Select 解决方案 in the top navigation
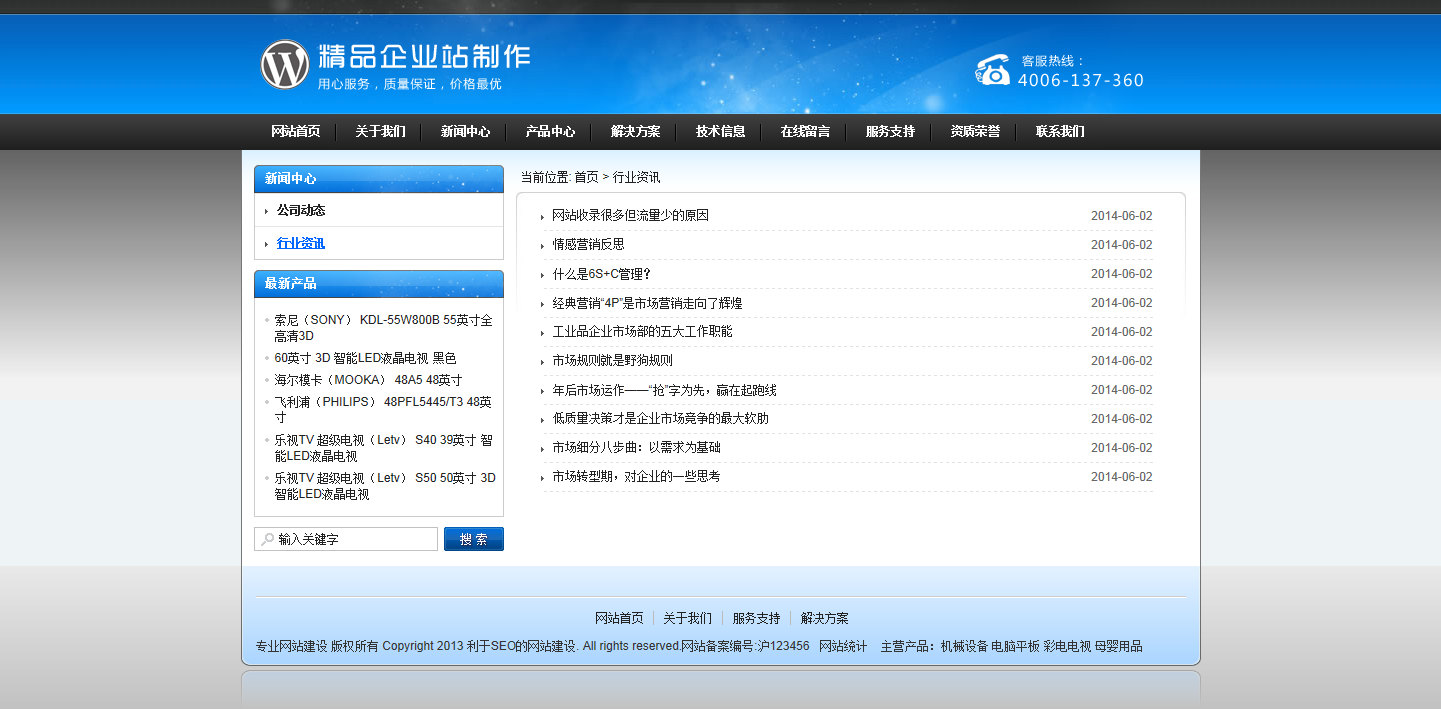The image size is (1441, 709). 635,132
